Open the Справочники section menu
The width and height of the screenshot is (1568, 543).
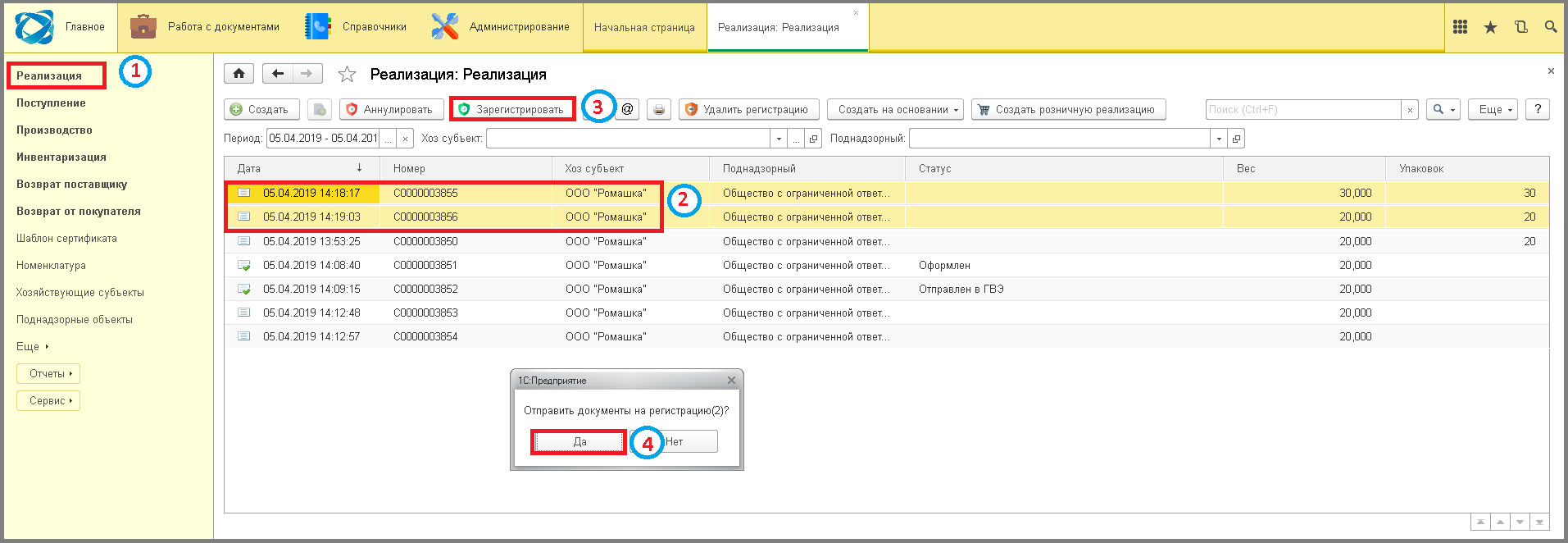357,27
